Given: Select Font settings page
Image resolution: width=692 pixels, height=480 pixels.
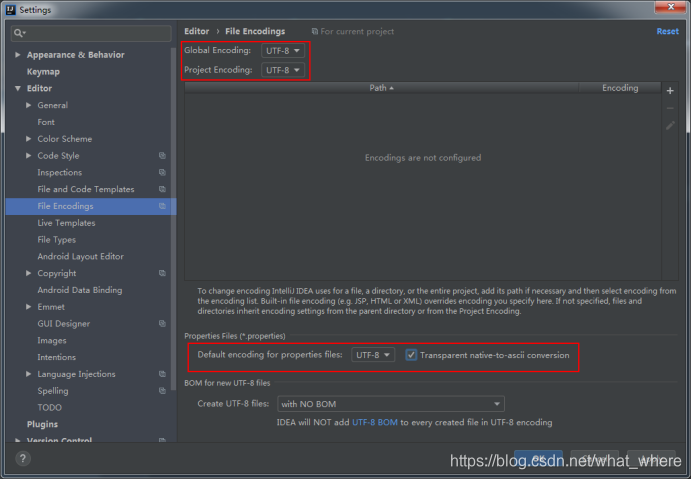Looking at the screenshot, I should click(x=46, y=122).
